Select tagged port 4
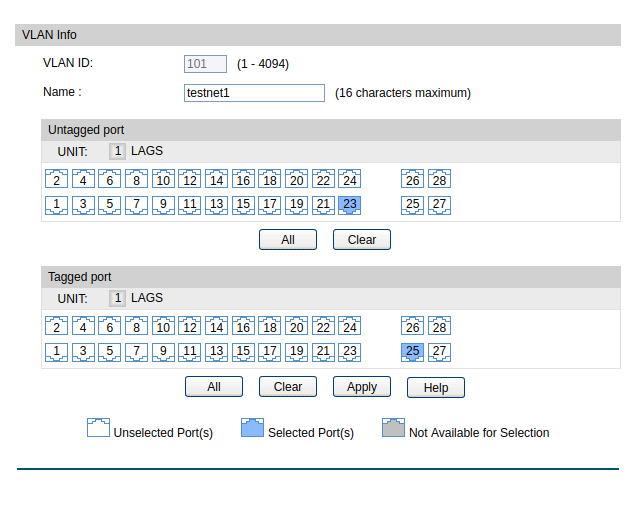The width and height of the screenshot is (638, 508). (83, 326)
